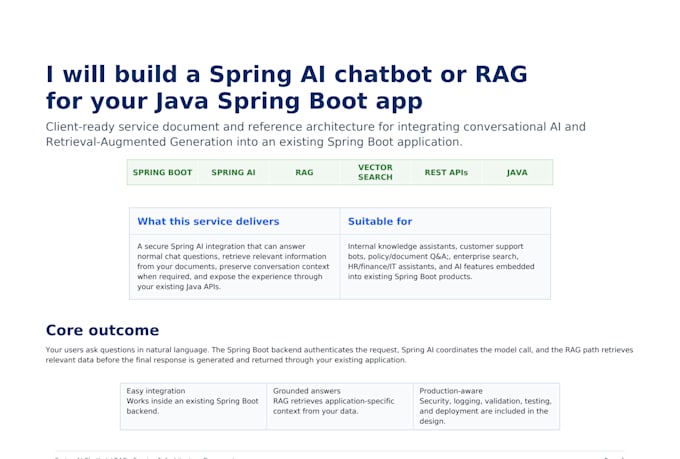This screenshot has height=459, width=680.
Task: Click the 'Production-aware' cell title
Action: point(451,391)
